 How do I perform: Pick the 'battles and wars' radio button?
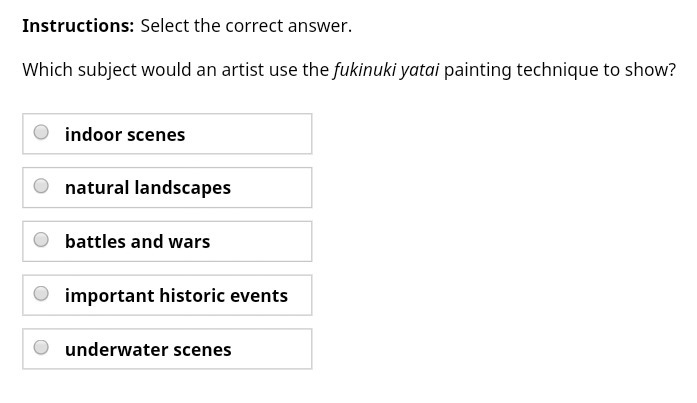click(x=41, y=240)
